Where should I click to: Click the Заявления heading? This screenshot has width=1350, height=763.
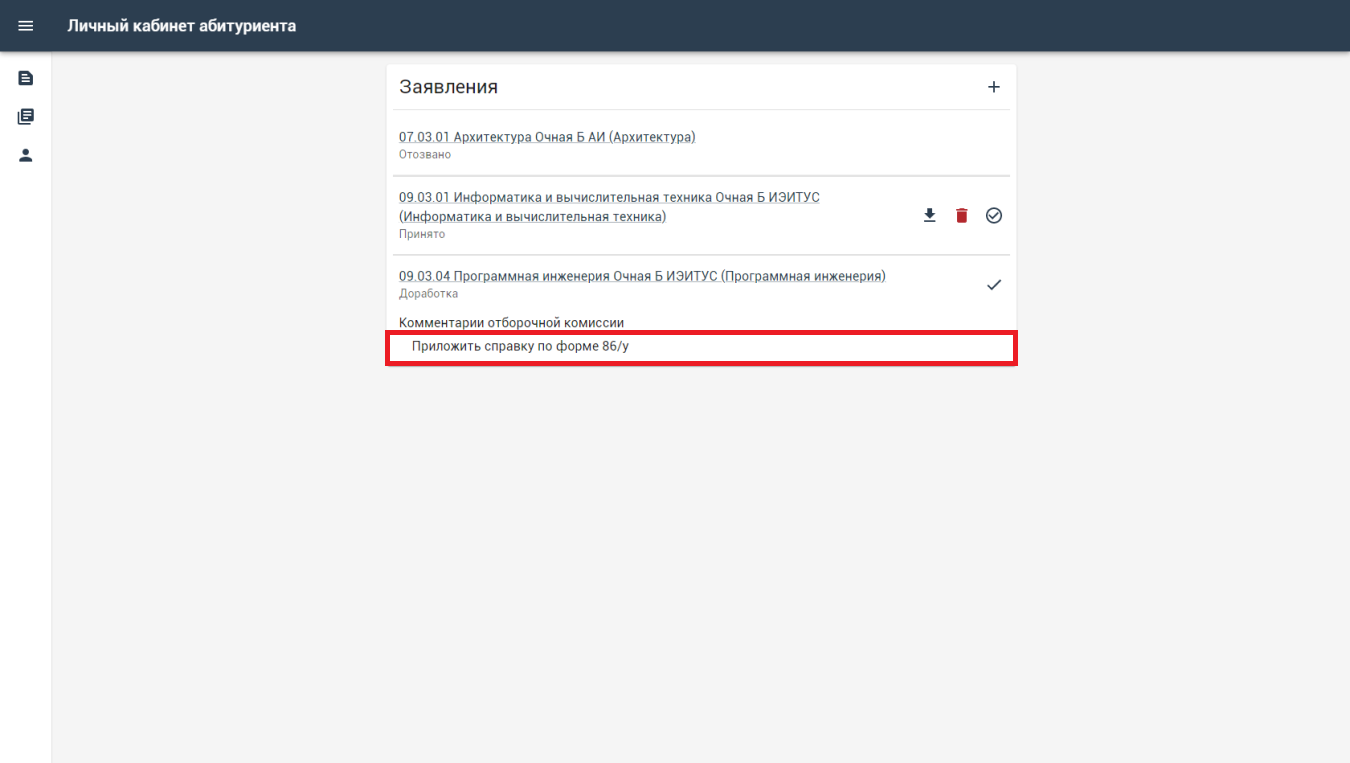(x=449, y=87)
